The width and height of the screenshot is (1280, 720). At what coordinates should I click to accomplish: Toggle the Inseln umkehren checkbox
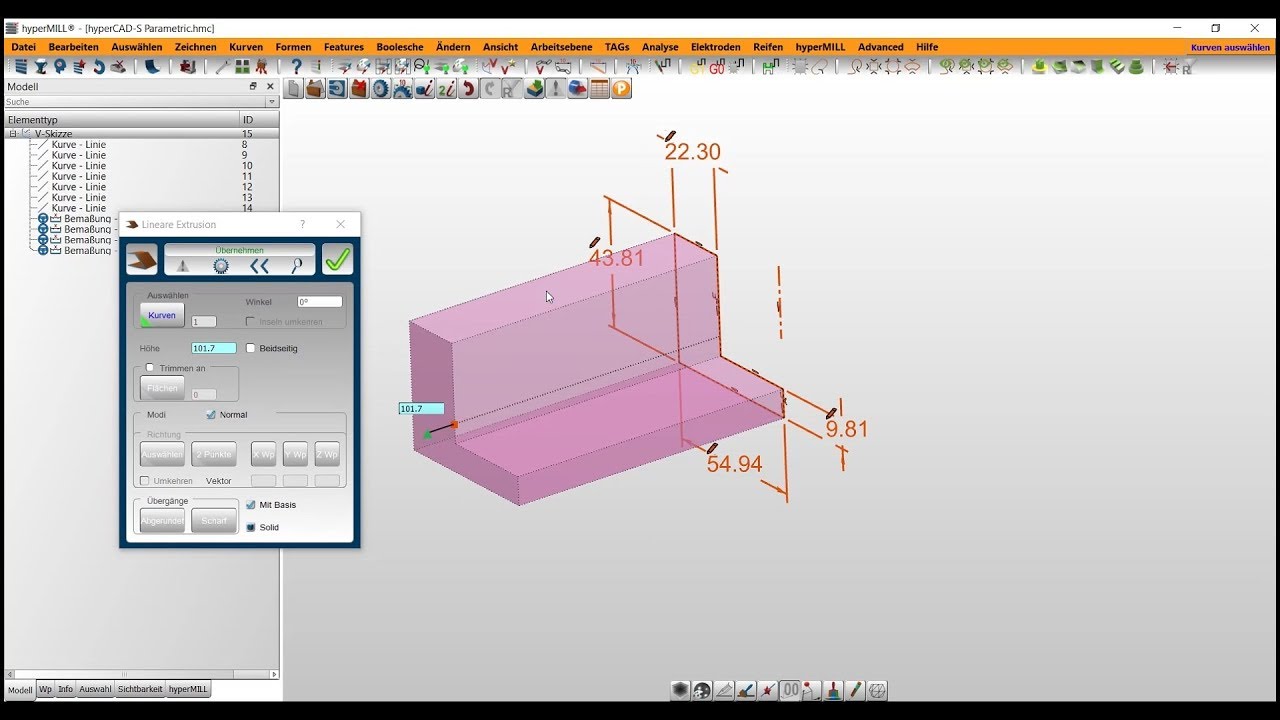[251, 321]
